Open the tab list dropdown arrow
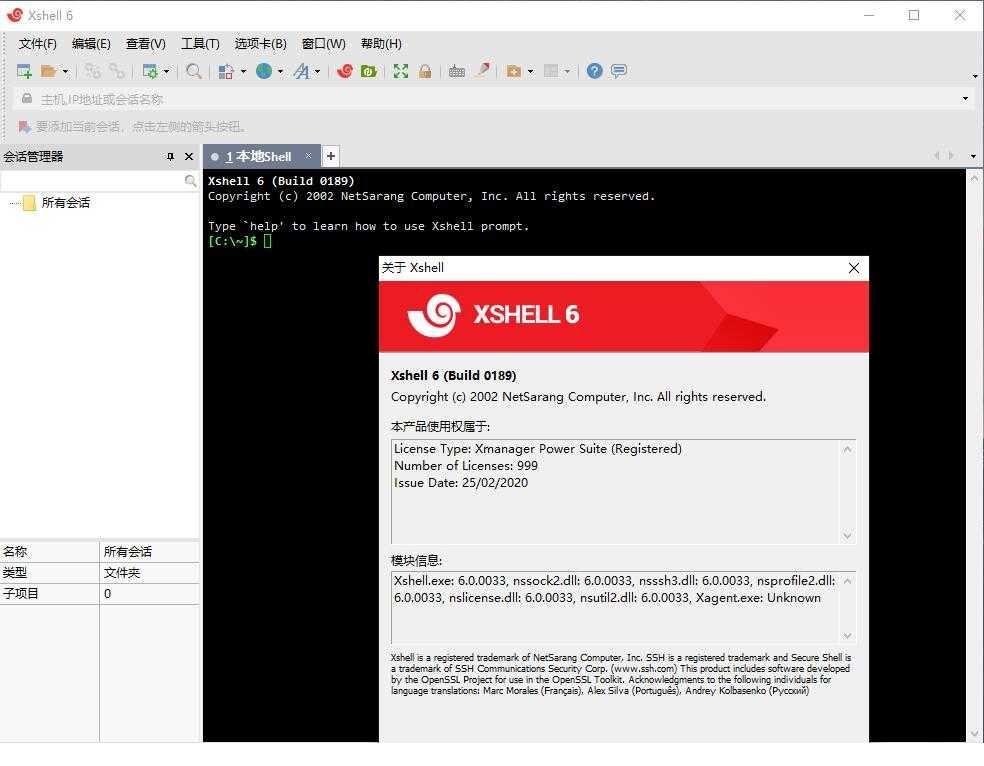This screenshot has width=984, height=766. point(973,156)
